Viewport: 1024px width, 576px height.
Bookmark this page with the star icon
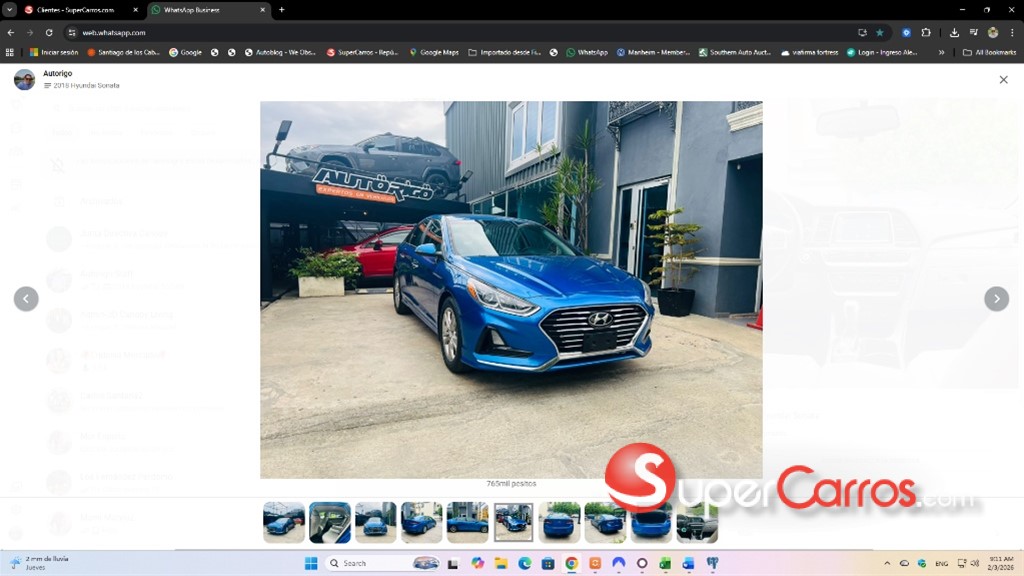880,32
